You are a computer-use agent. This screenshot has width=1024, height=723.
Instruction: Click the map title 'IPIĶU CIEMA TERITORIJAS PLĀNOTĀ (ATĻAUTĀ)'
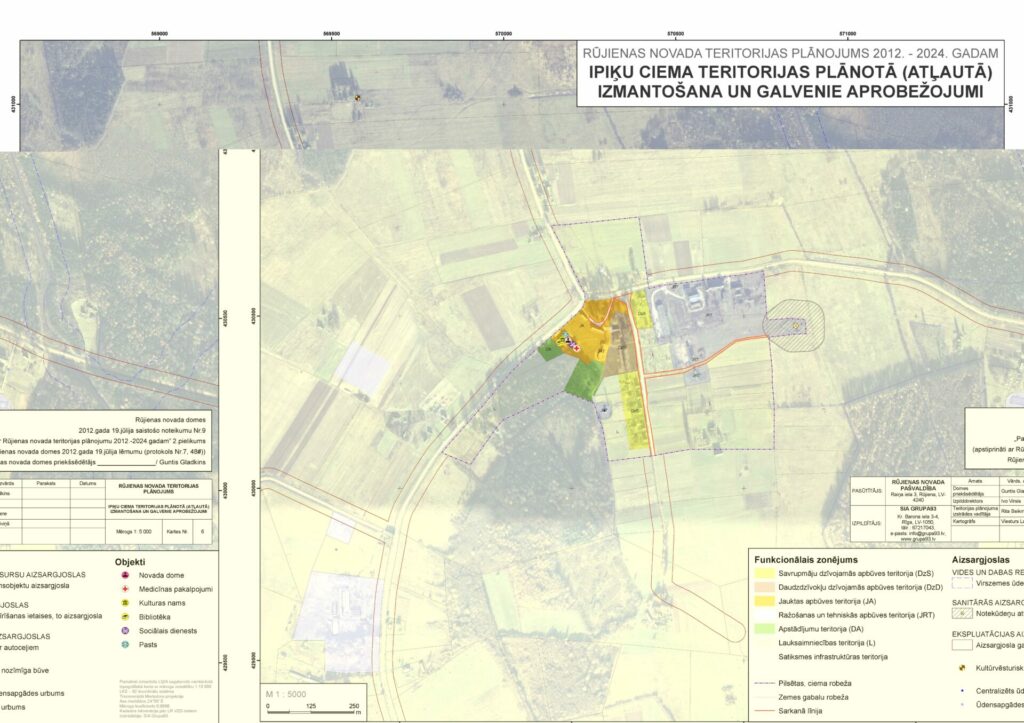[x=790, y=71]
